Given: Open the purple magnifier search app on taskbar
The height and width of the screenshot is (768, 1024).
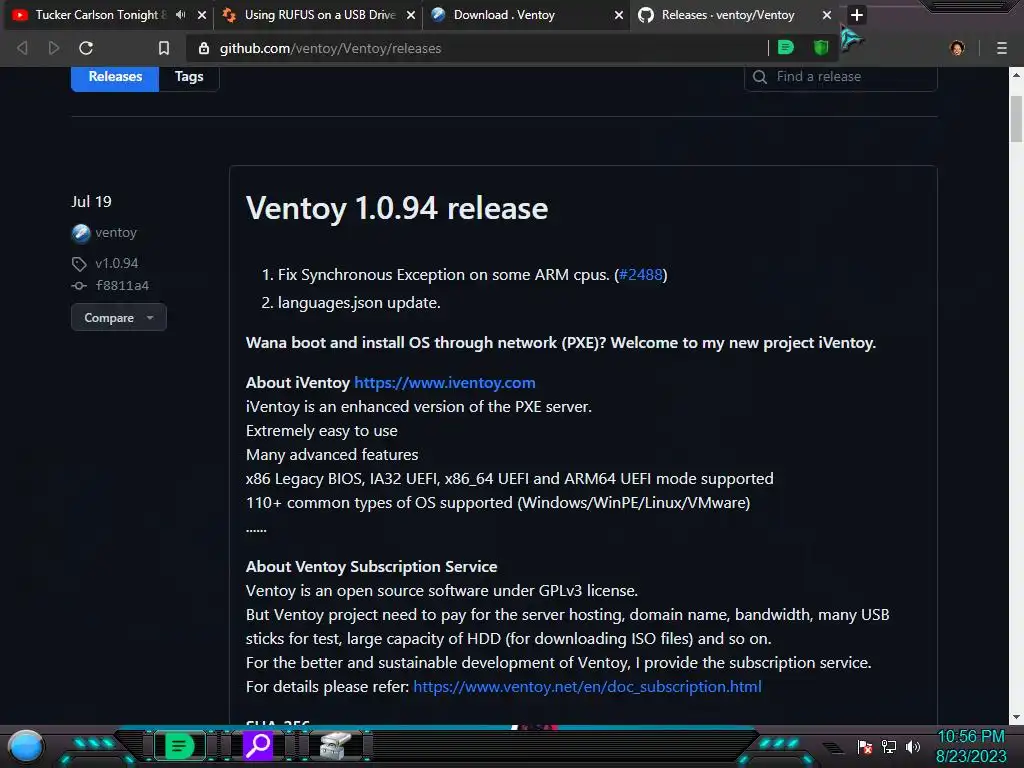Looking at the screenshot, I should click(x=258, y=745).
